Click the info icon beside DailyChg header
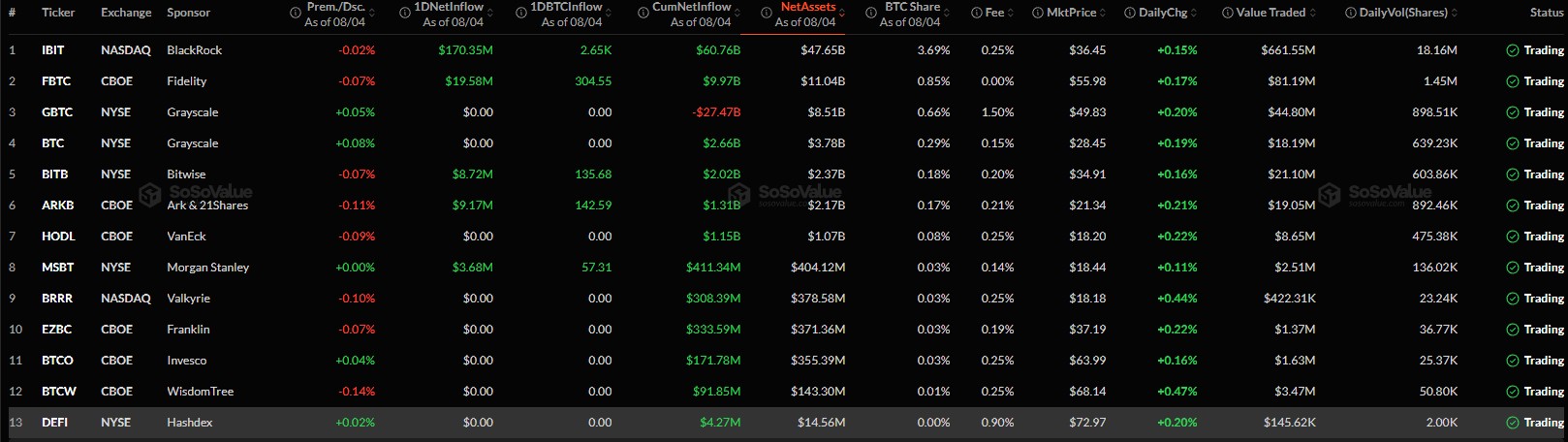 pyautogui.click(x=1130, y=13)
